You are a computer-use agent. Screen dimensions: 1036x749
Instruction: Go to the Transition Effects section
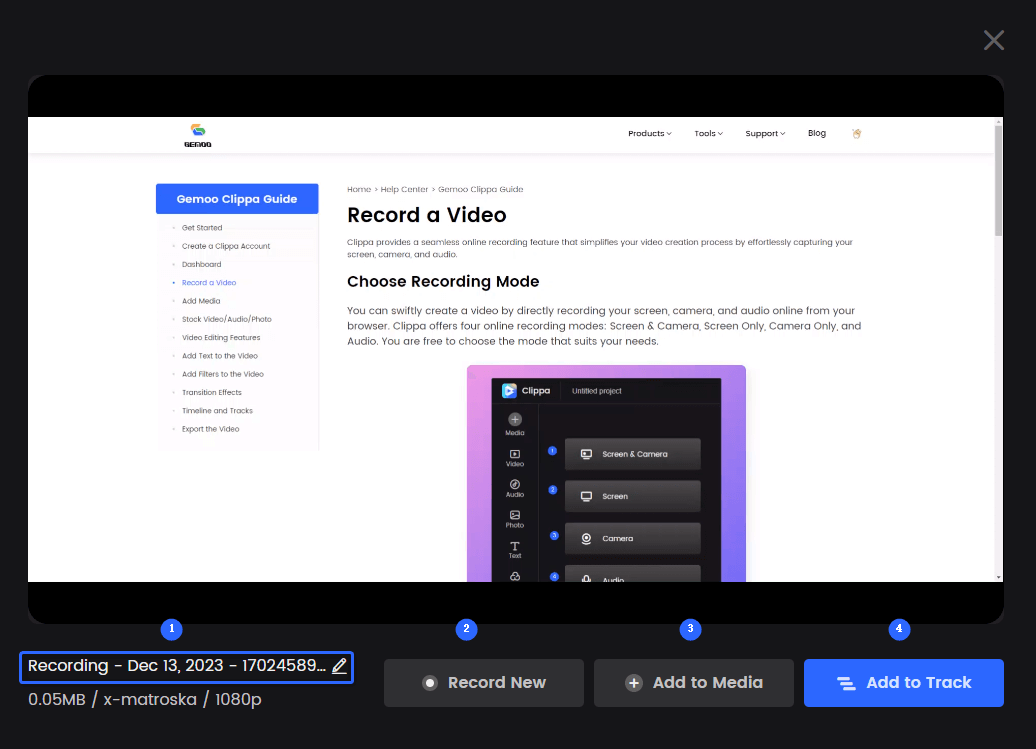[211, 392]
